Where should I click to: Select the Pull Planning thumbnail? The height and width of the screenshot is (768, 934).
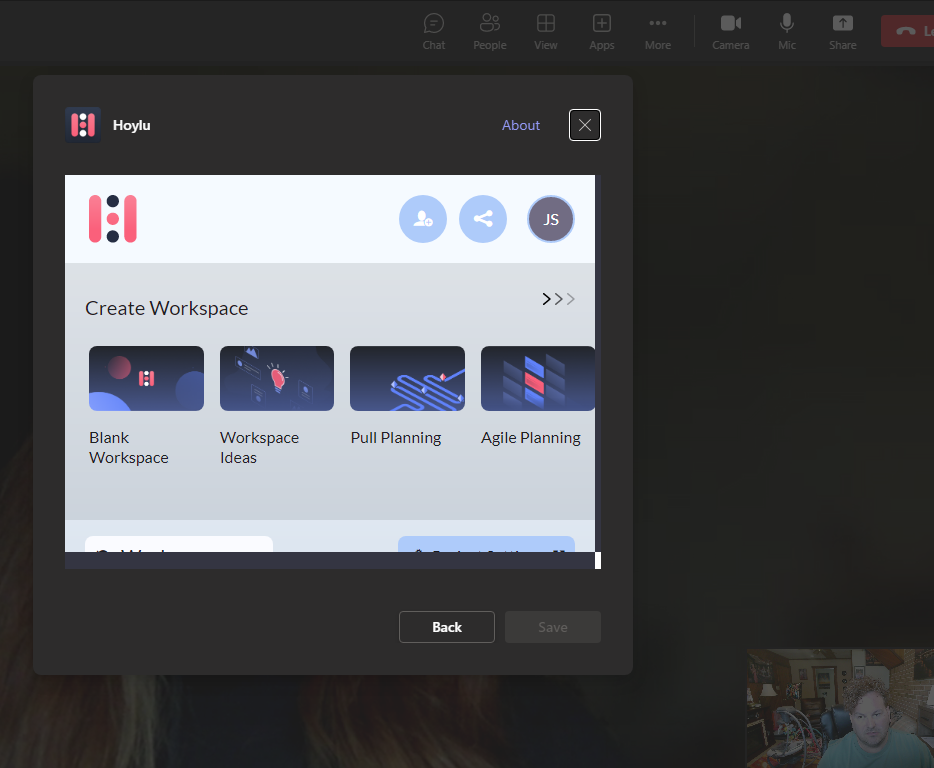[407, 378]
